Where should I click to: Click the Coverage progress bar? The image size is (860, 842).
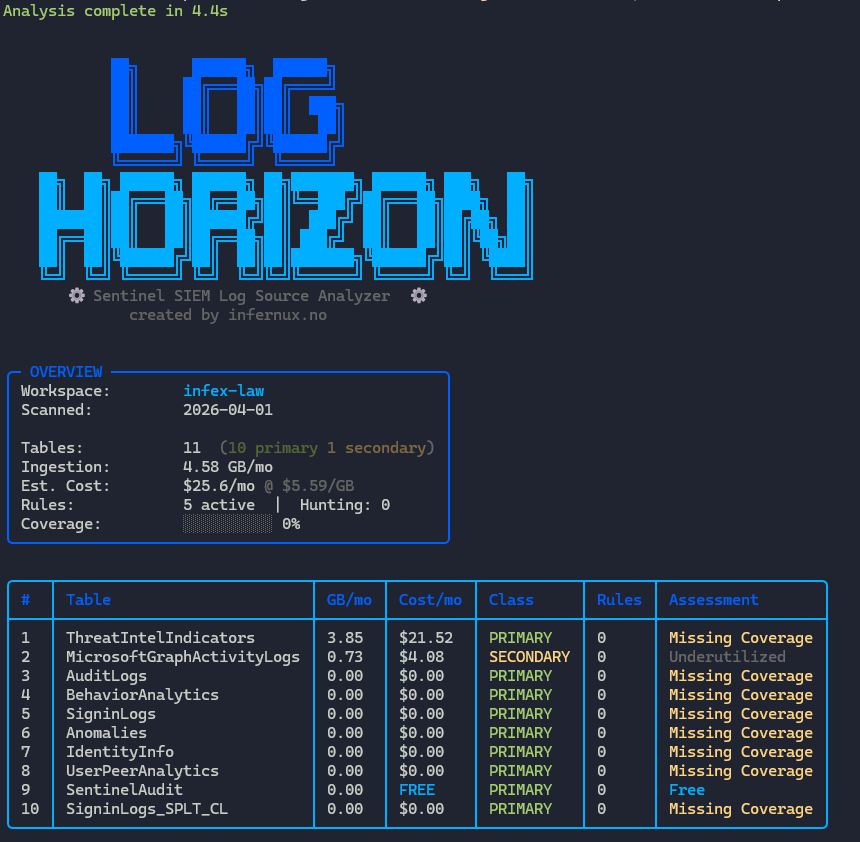pyautogui.click(x=228, y=524)
